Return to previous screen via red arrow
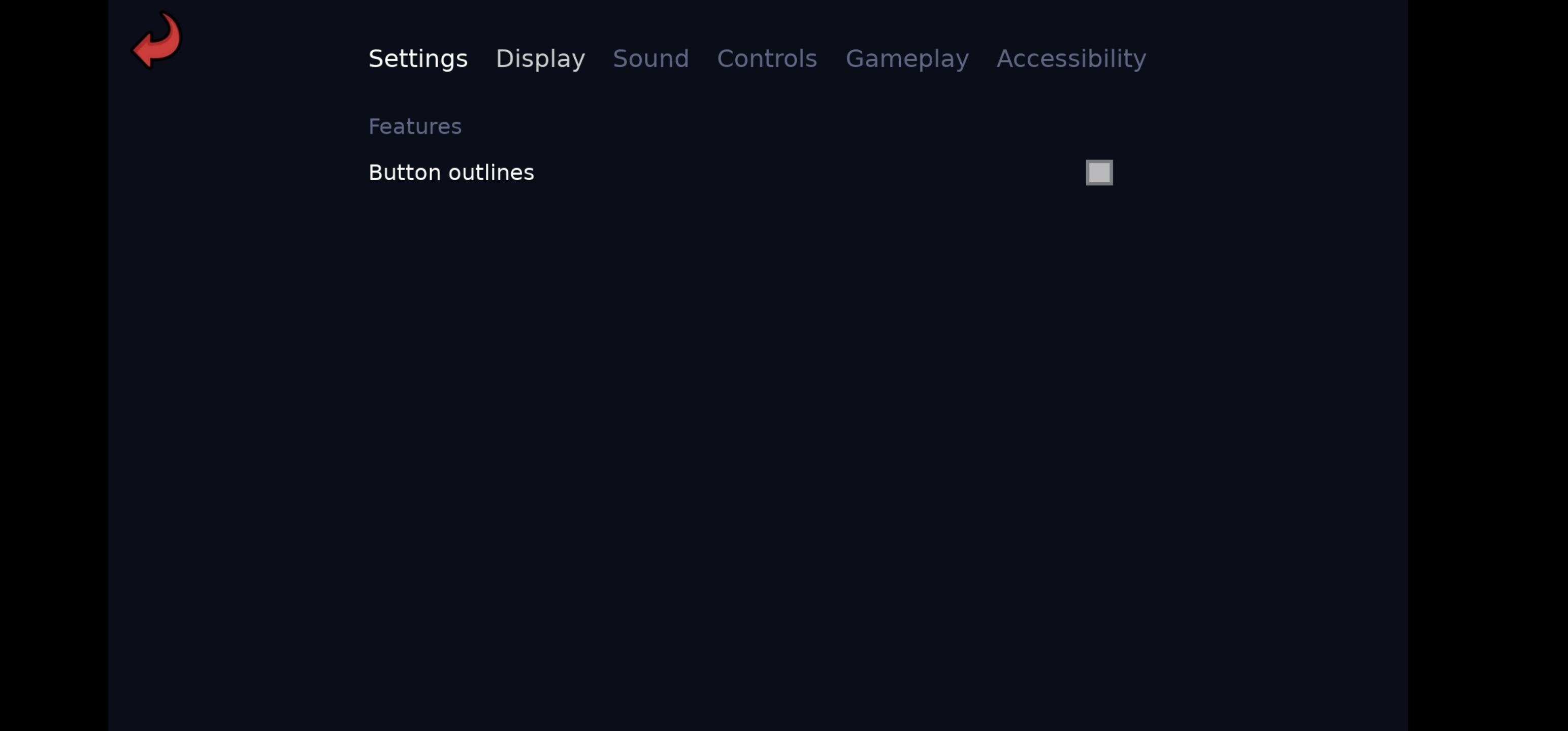Screen dimensions: 1568x731 coord(156,40)
